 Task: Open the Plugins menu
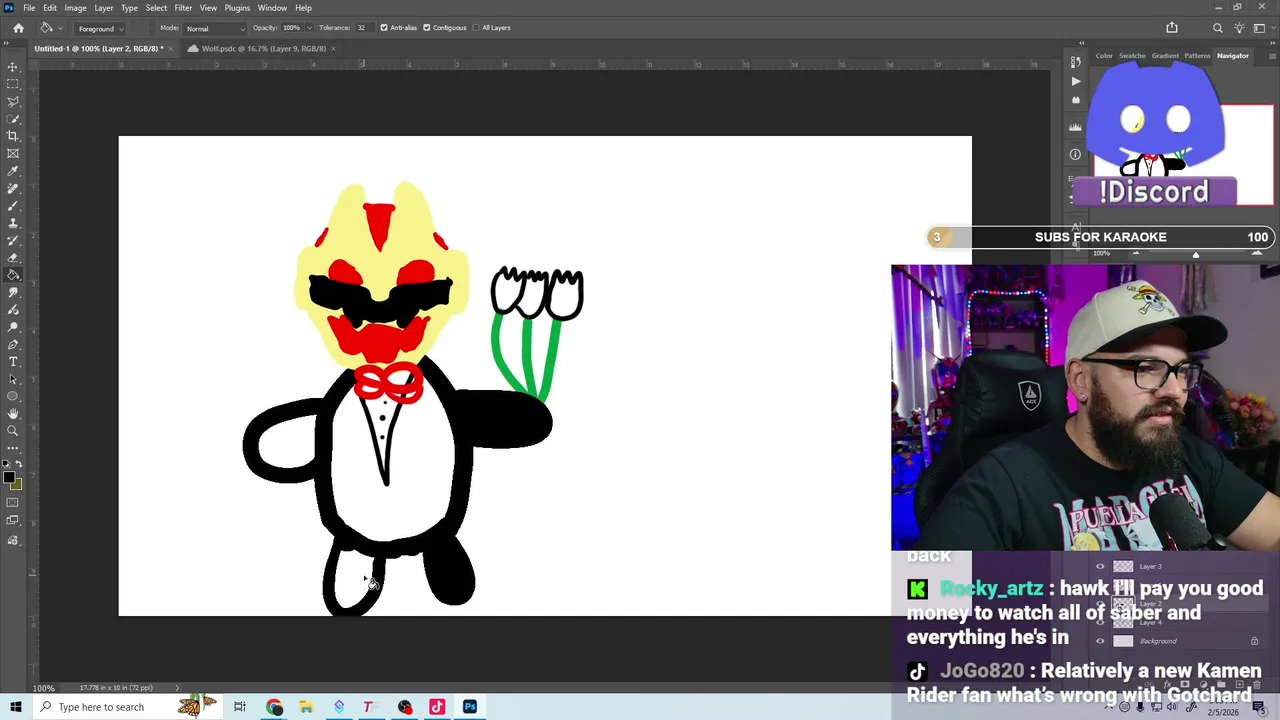(237, 8)
